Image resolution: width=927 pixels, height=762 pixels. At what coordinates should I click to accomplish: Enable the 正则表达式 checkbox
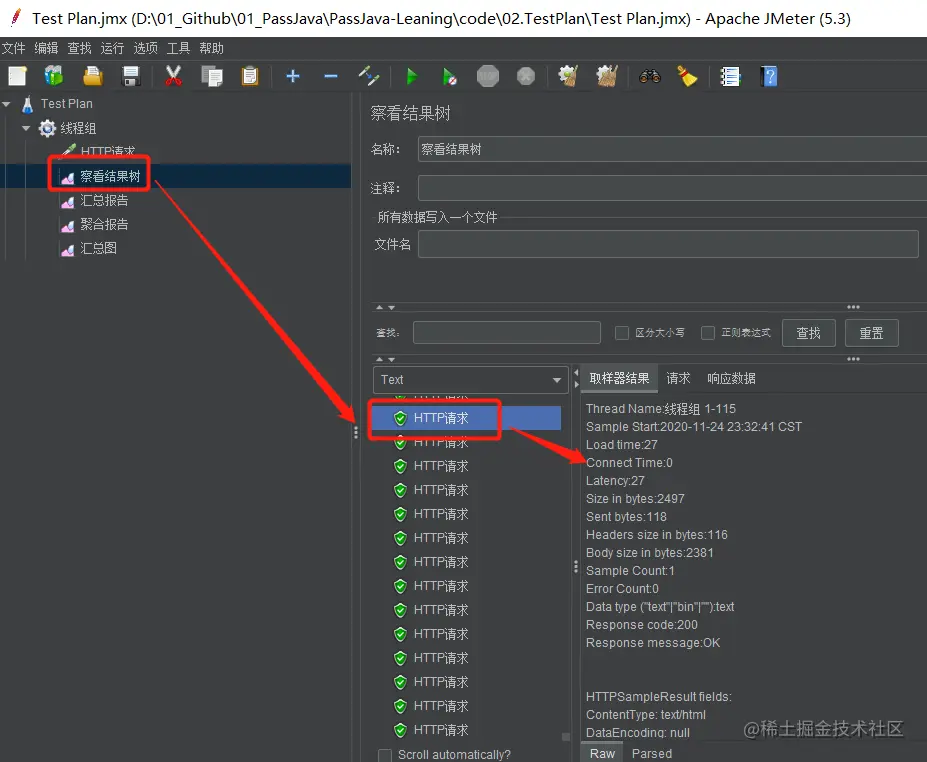point(708,333)
